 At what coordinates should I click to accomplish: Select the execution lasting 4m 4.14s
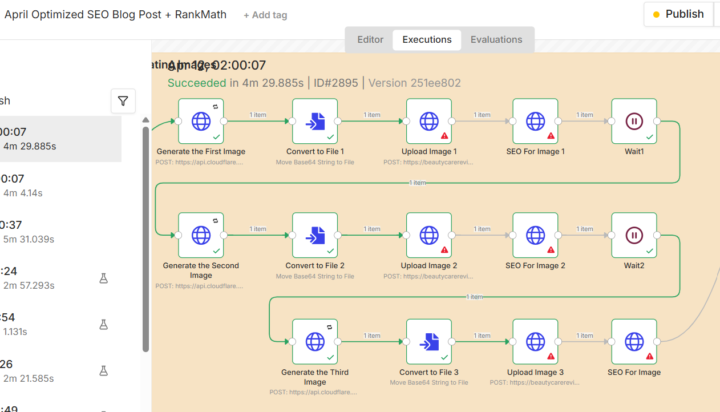coord(61,186)
